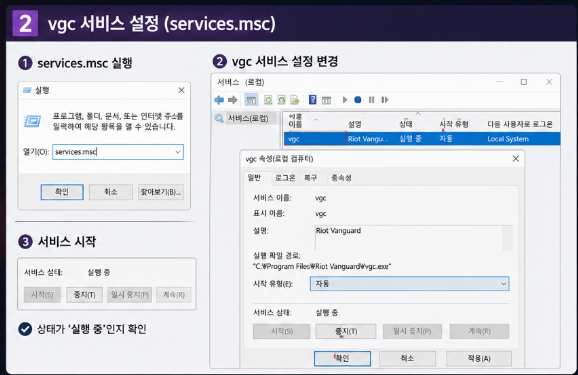Sort by 다음 사용자로 로그온 column header
The image size is (578, 375).
pos(520,124)
